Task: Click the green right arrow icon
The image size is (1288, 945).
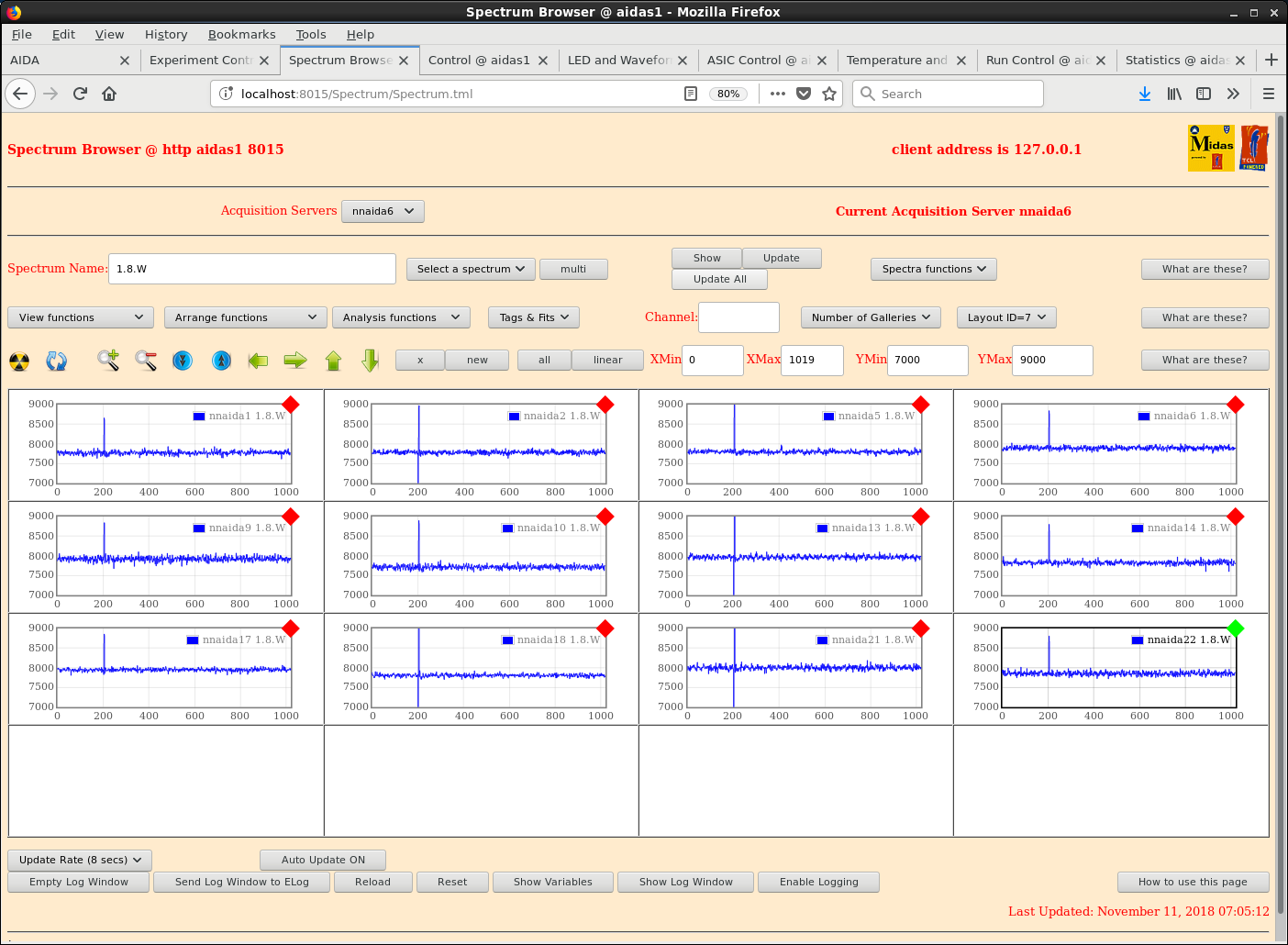Action: pyautogui.click(x=295, y=361)
